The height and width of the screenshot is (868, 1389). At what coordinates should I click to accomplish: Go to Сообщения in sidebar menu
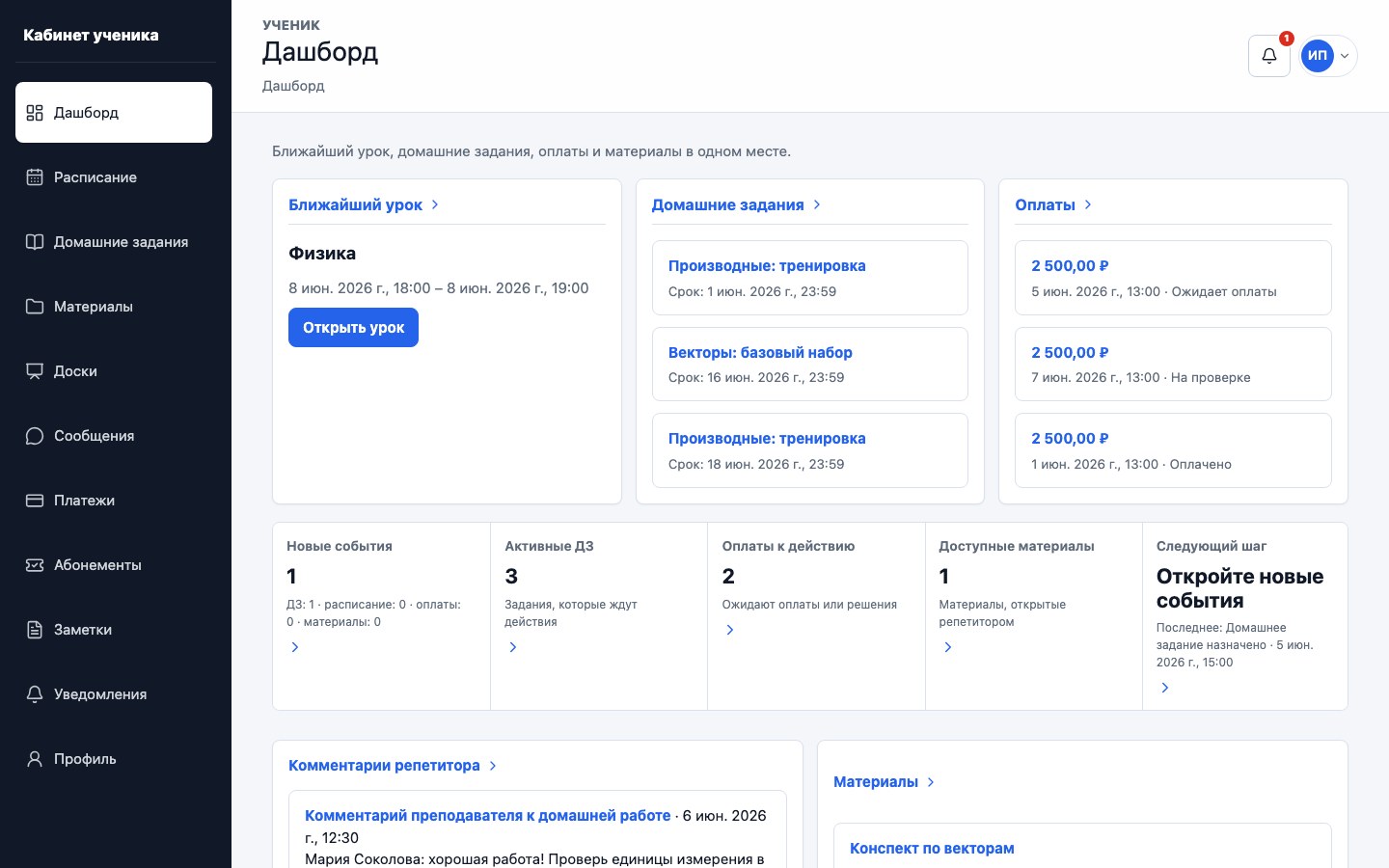(x=114, y=436)
